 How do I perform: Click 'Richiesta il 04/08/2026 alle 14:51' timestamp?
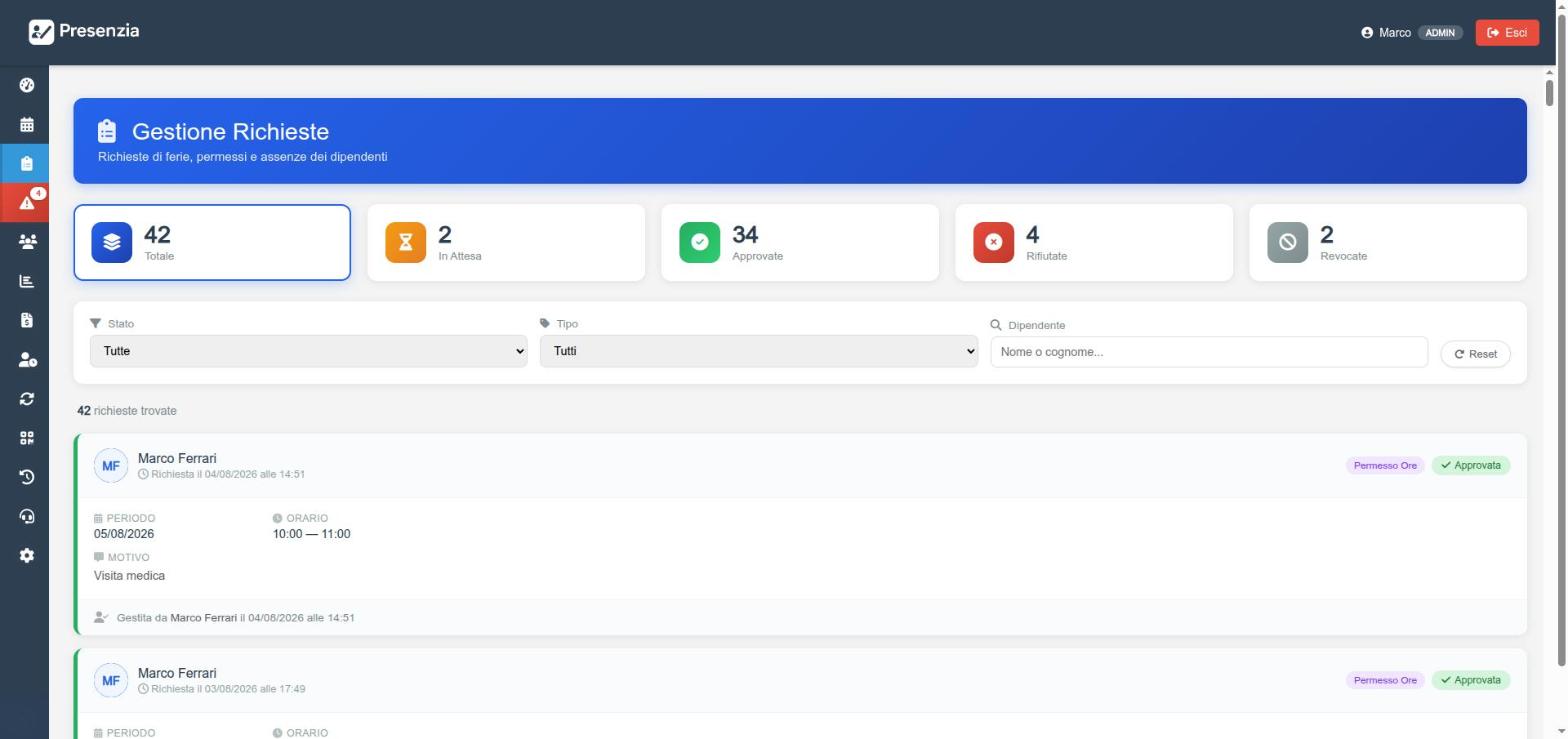[x=221, y=474]
